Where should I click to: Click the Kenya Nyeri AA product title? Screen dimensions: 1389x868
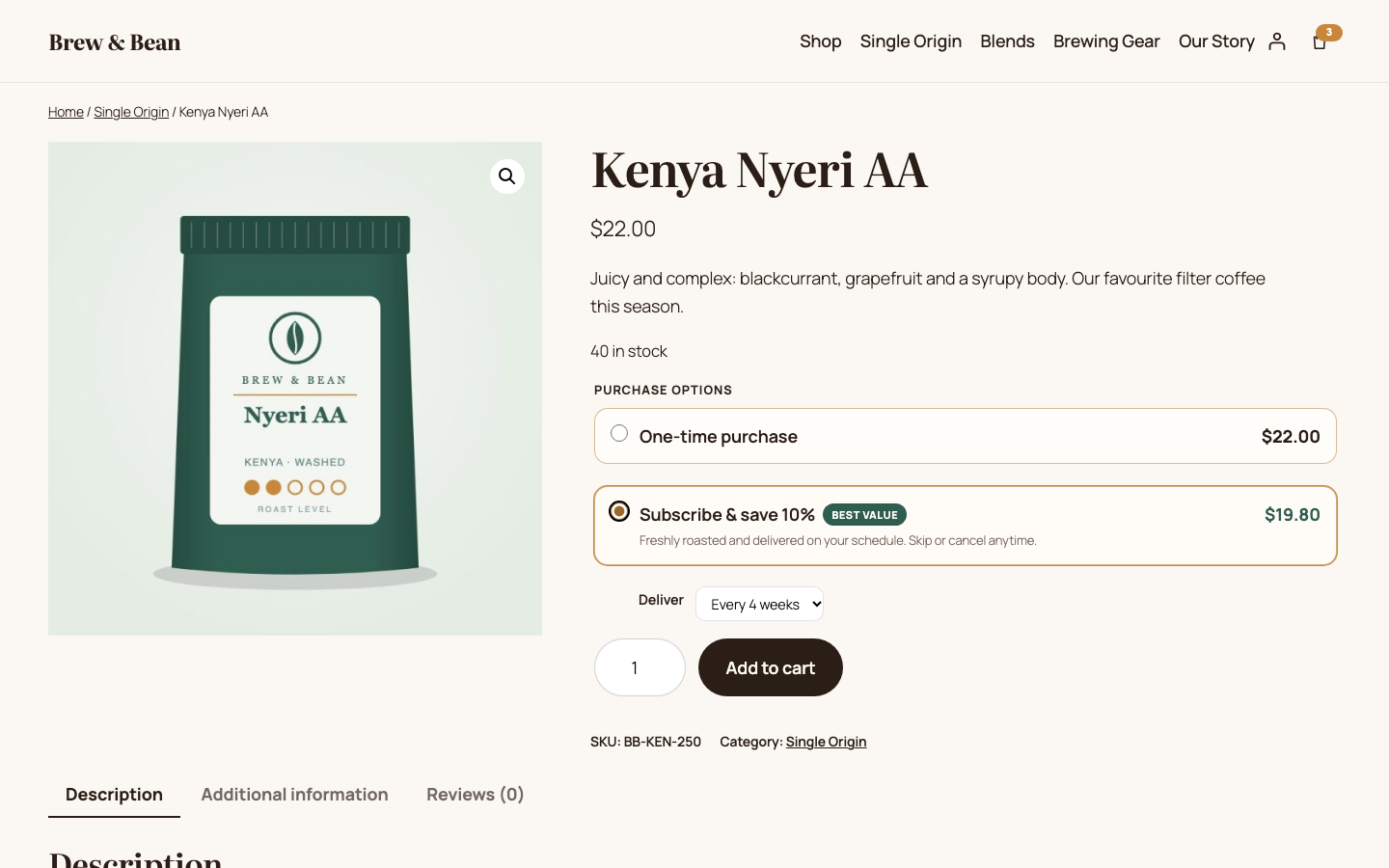[x=759, y=171]
